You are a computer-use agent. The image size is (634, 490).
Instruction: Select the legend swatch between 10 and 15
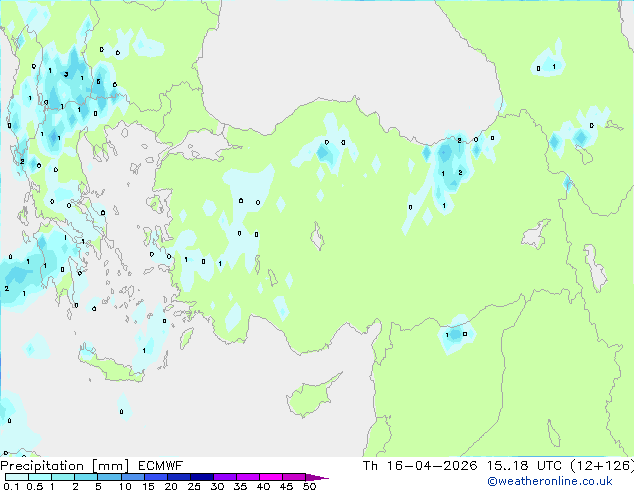point(132,477)
